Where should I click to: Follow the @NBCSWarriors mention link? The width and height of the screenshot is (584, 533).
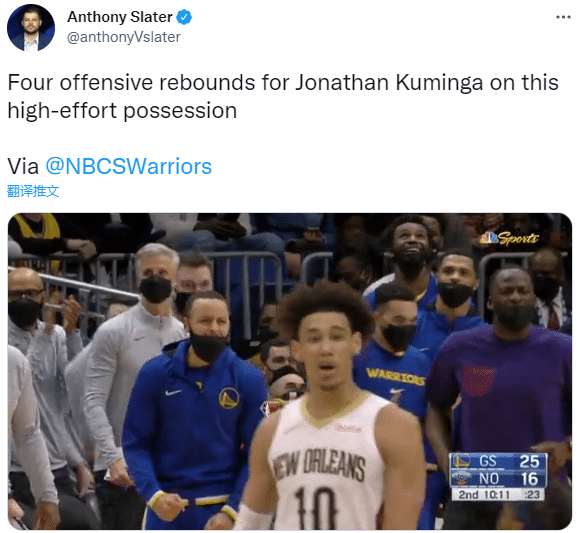point(128,166)
